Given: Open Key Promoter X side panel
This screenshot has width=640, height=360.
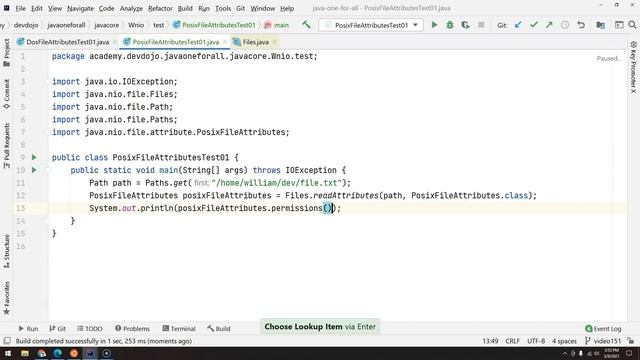Looking at the screenshot, I should 633,67.
